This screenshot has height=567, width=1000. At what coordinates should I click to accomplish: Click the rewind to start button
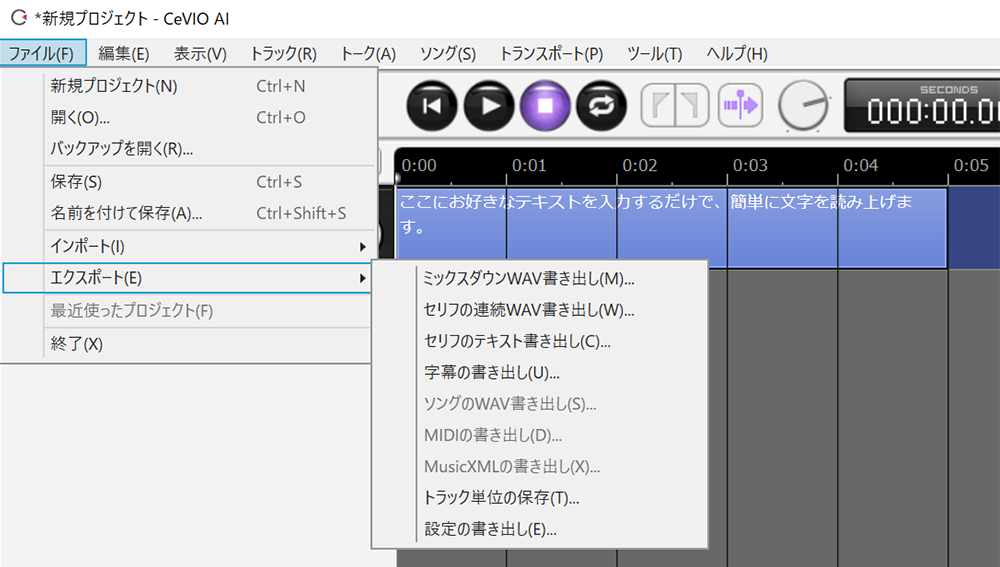432,106
